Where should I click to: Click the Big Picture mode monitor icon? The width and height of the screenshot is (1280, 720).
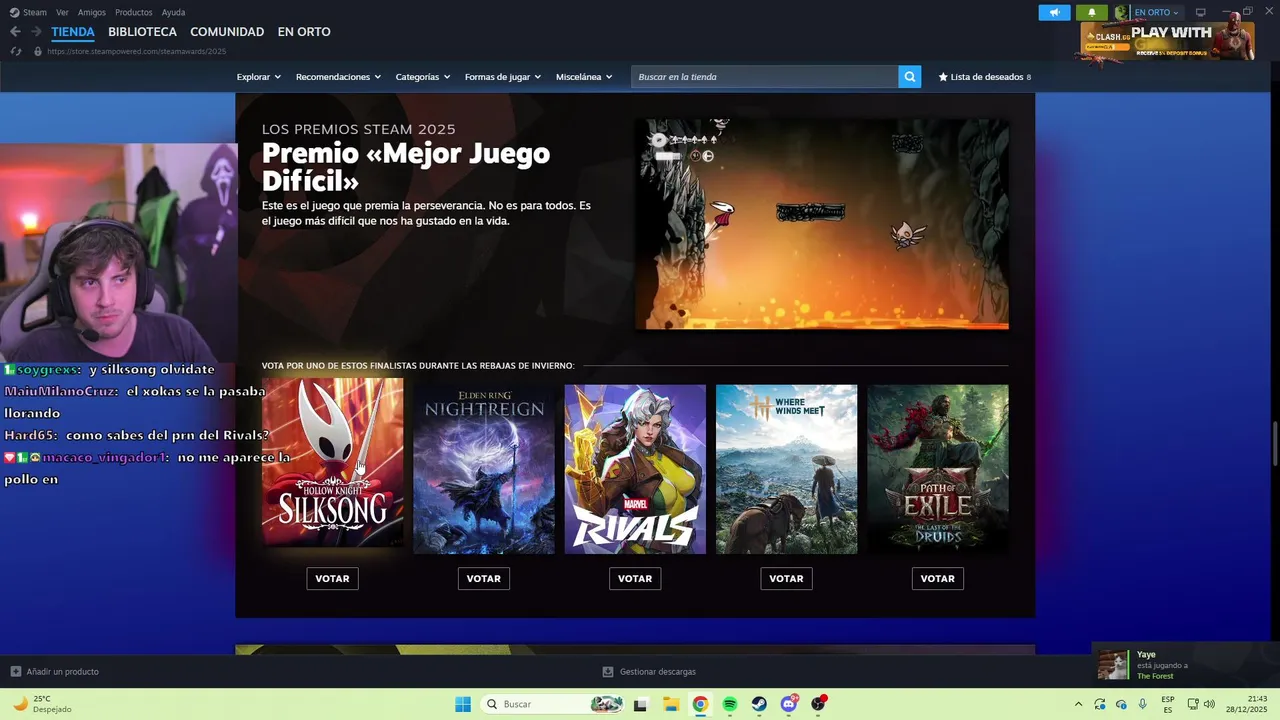click(1201, 12)
